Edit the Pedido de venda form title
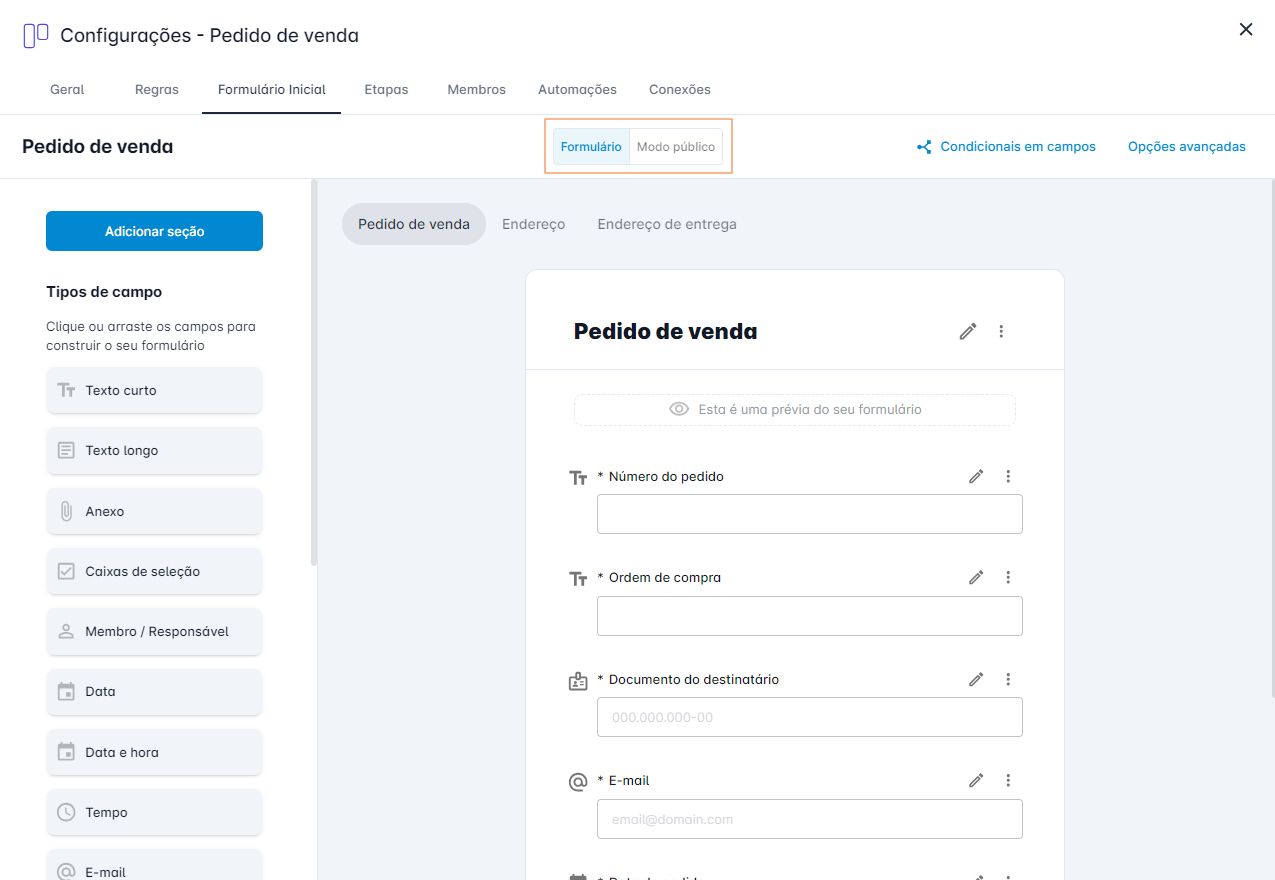Viewport: 1275px width, 880px height. (967, 331)
